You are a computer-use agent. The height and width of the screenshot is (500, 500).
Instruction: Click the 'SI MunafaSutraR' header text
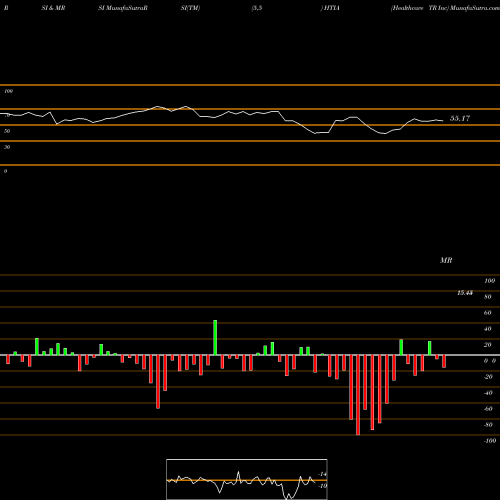(x=123, y=8)
